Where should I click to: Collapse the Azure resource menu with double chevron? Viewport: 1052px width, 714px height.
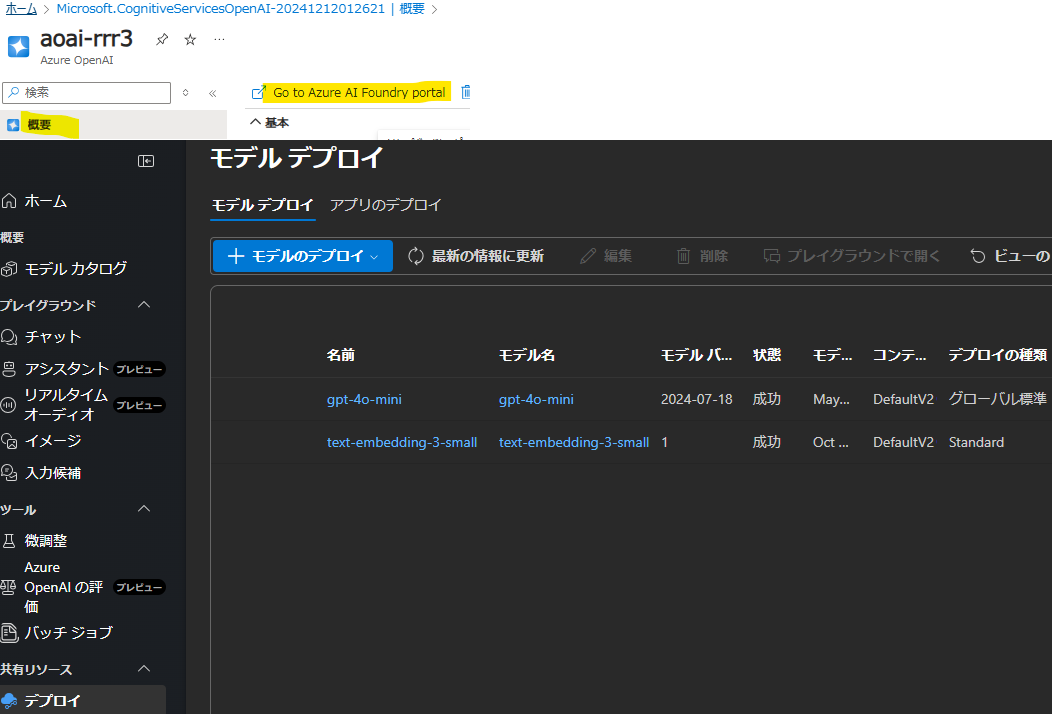coord(213,93)
